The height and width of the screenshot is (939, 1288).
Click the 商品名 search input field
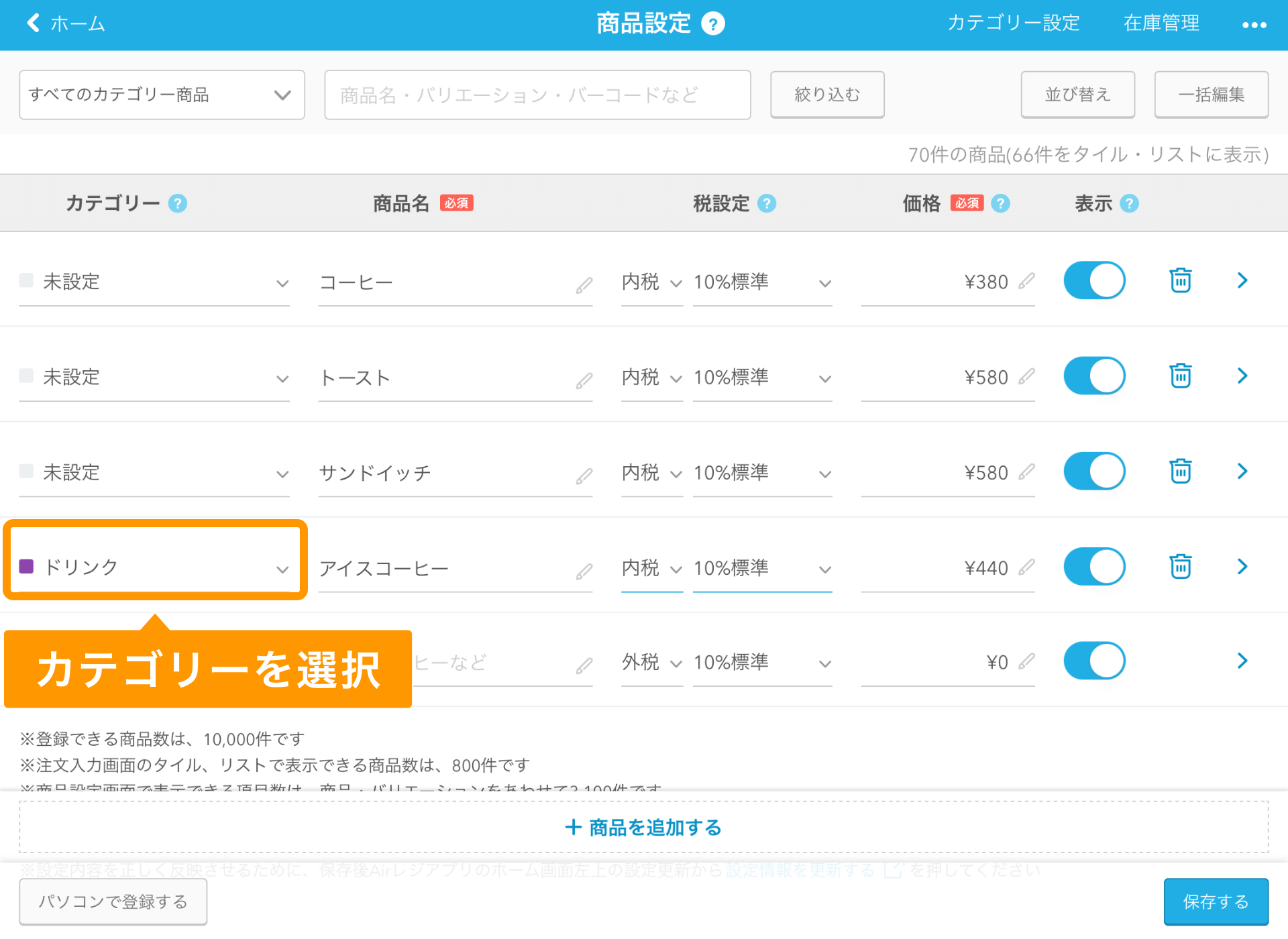pyautogui.click(x=537, y=94)
